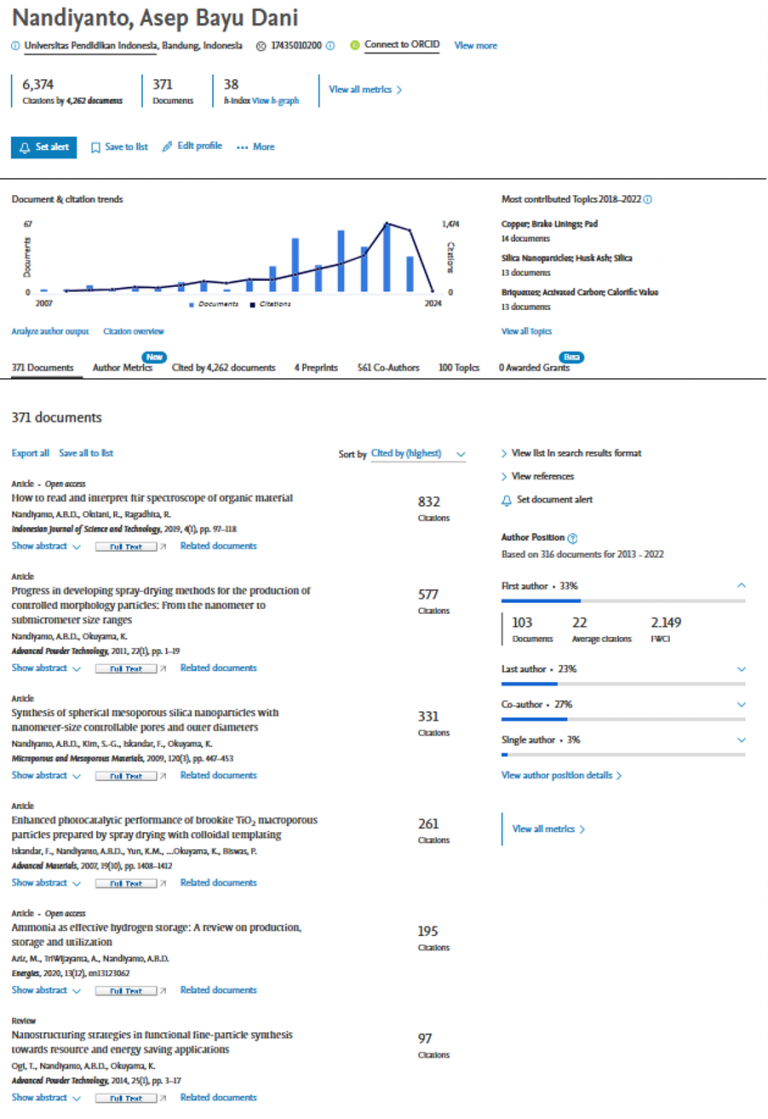
Task: Expand the Single author section
Action: 742,740
